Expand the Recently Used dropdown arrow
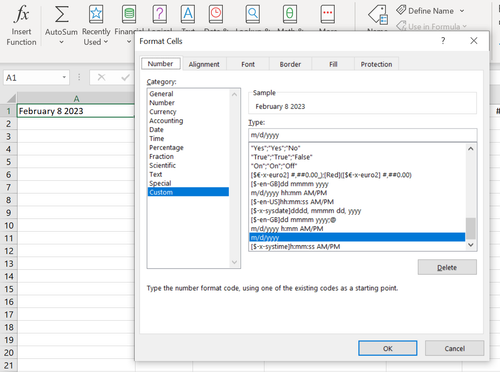Screen dimensions: 500x372 106,42
